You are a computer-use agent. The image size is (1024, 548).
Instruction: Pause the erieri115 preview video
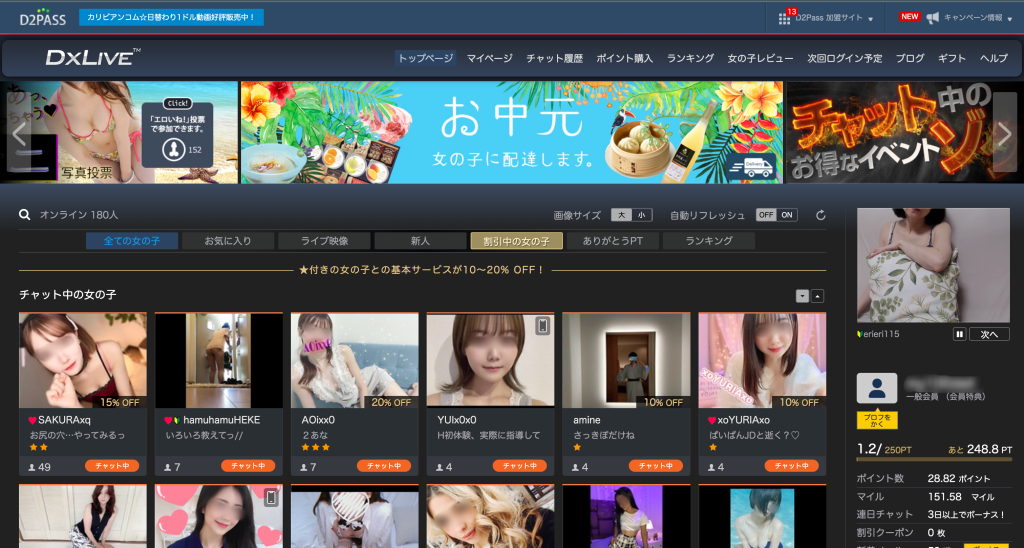pos(959,334)
